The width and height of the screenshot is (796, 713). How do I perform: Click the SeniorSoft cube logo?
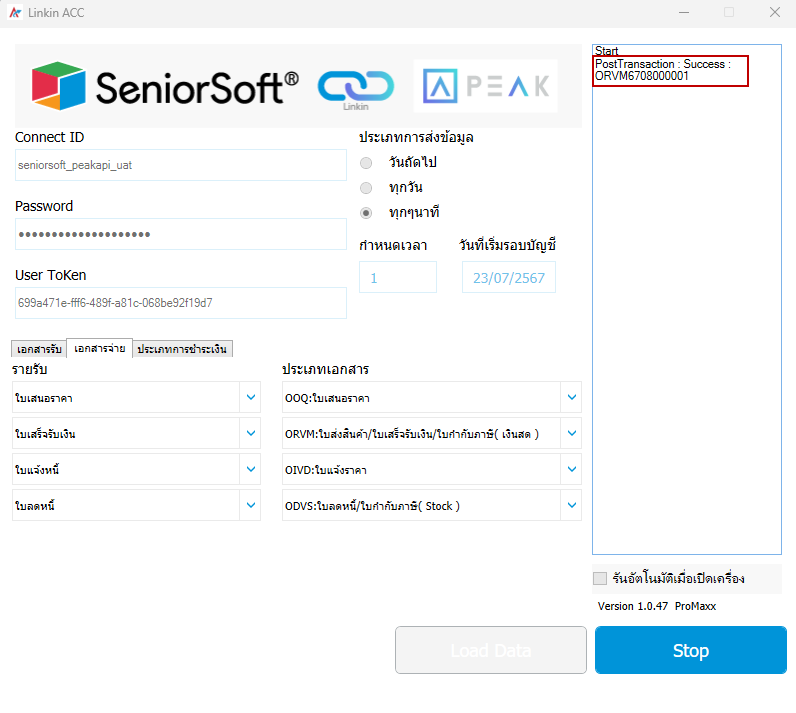58,86
